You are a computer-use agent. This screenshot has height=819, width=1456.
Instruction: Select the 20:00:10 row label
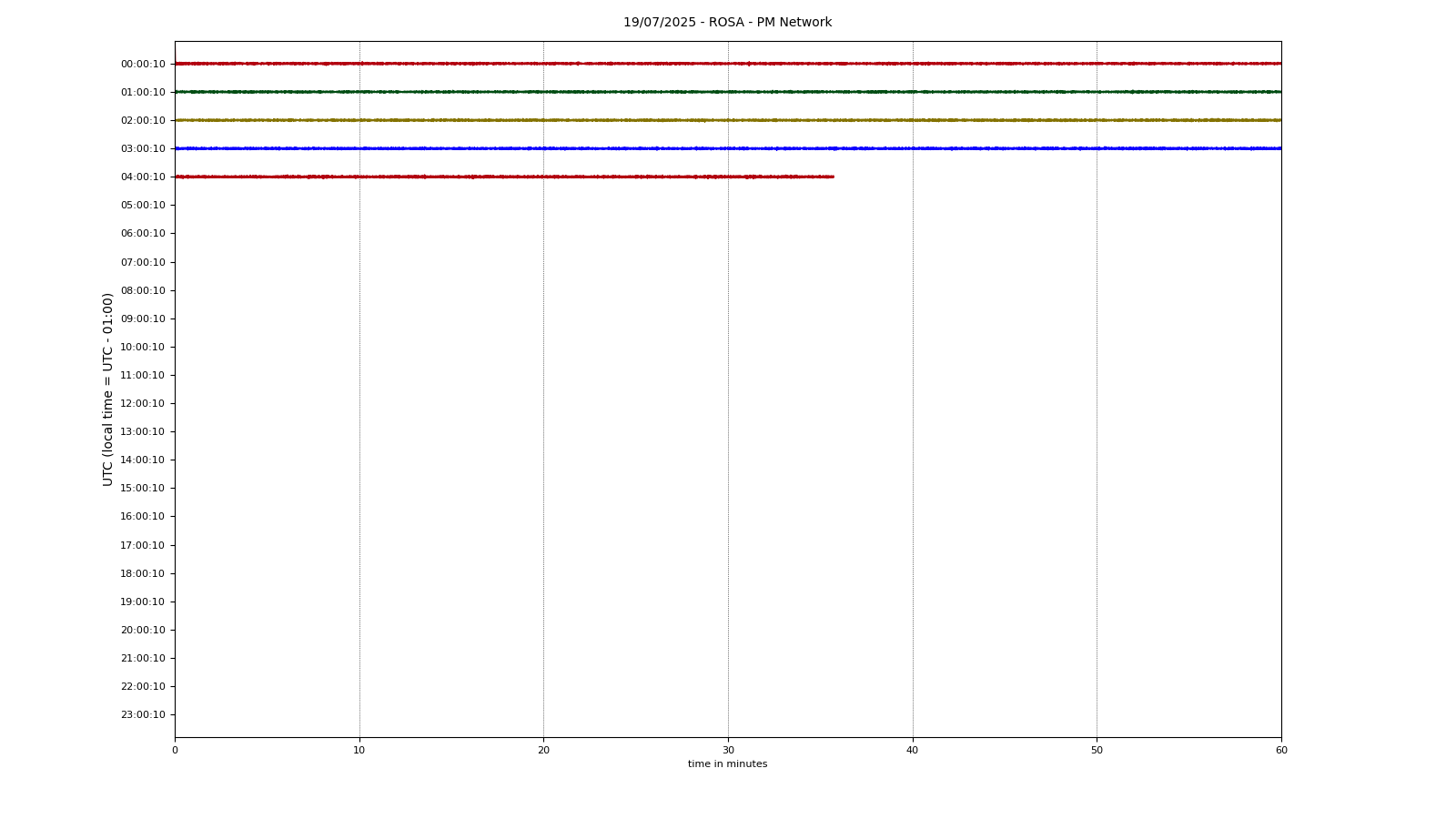coord(143,630)
